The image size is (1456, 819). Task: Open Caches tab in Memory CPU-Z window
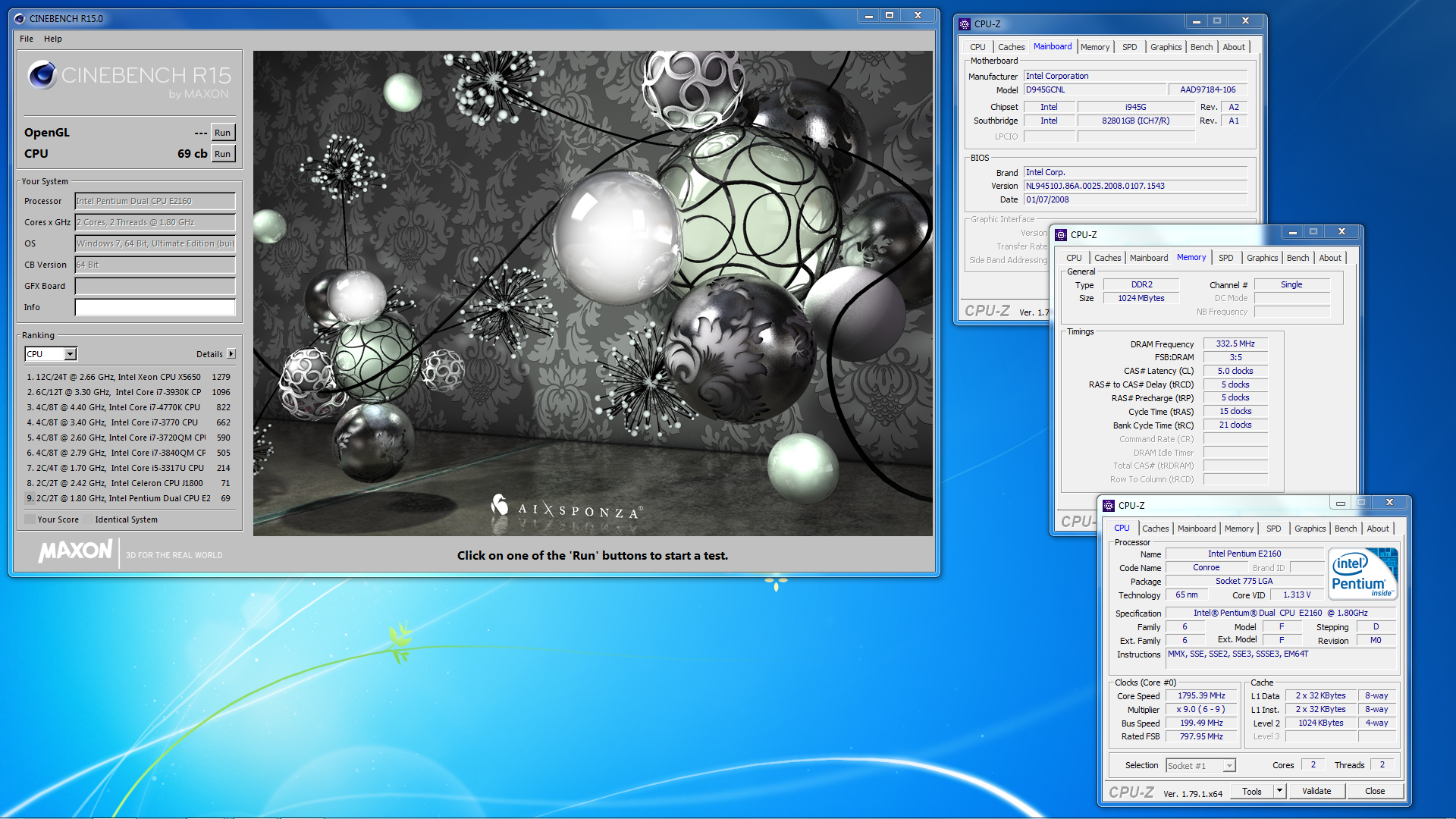click(x=1107, y=258)
